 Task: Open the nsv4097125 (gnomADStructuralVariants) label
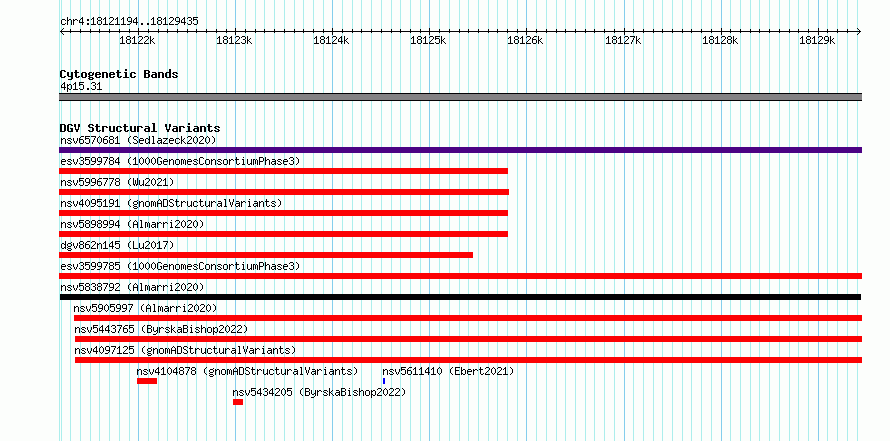(185, 350)
